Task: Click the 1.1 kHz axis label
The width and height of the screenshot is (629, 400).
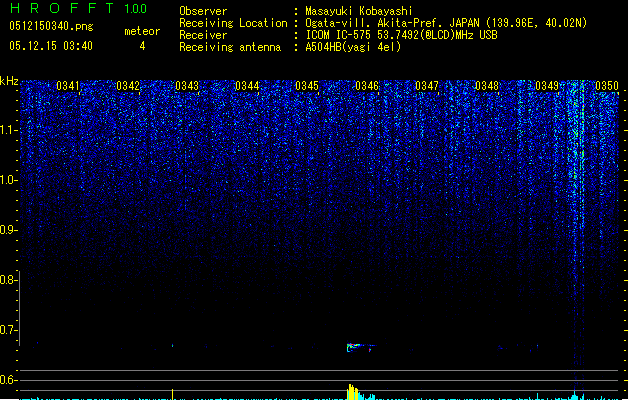Action: [8, 130]
